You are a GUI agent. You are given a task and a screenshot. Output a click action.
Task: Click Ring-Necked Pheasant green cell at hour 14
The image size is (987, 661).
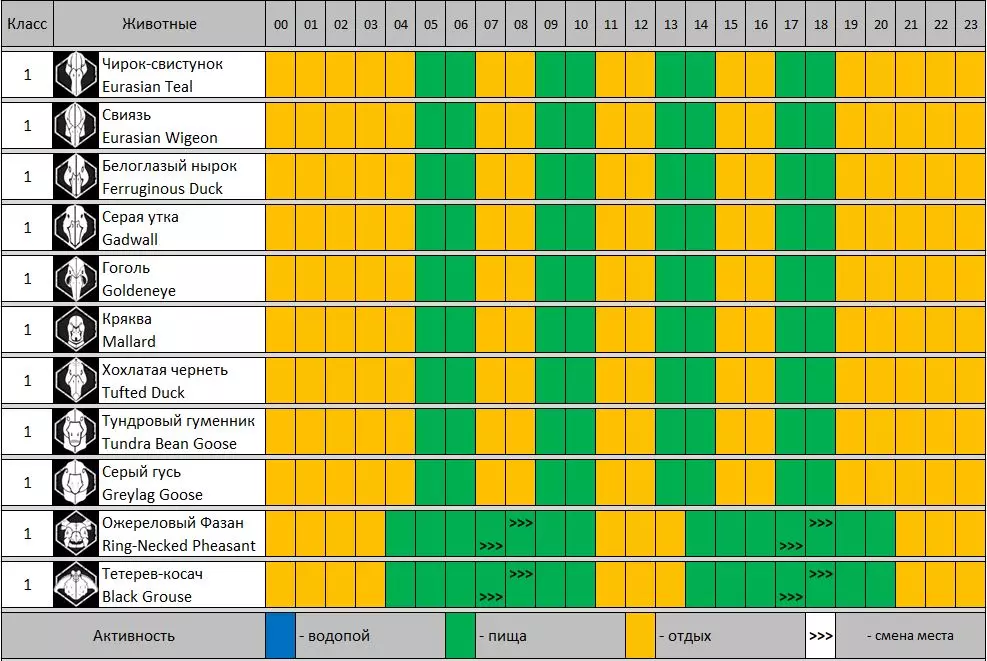point(701,533)
